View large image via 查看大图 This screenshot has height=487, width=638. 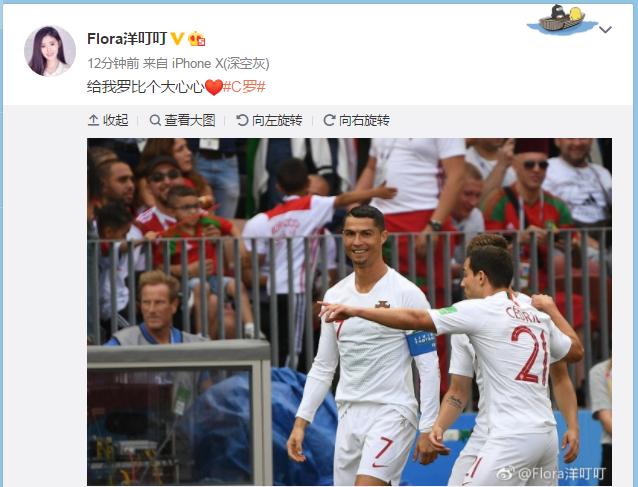(182, 120)
